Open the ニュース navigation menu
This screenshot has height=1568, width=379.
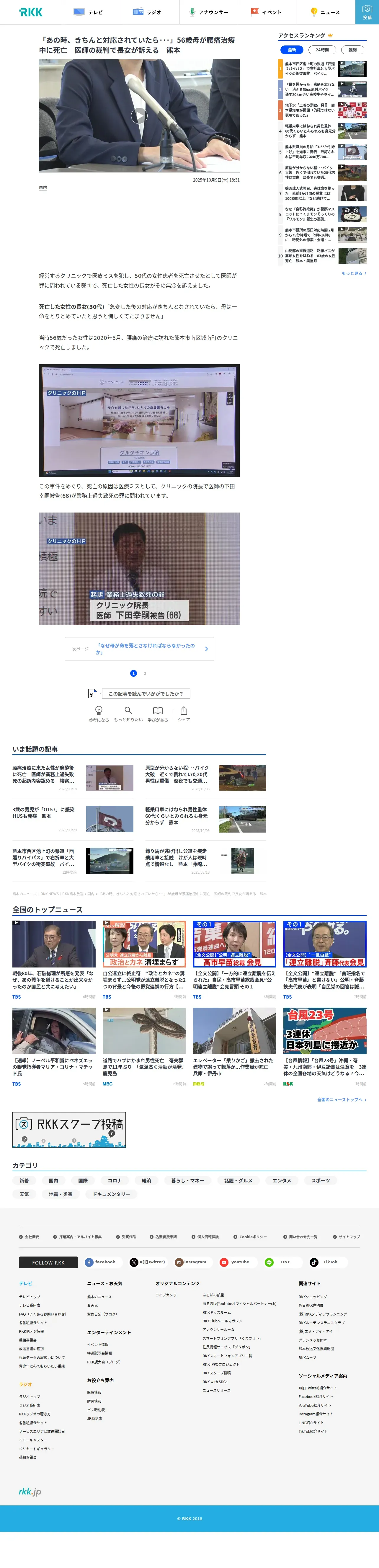coord(326,12)
